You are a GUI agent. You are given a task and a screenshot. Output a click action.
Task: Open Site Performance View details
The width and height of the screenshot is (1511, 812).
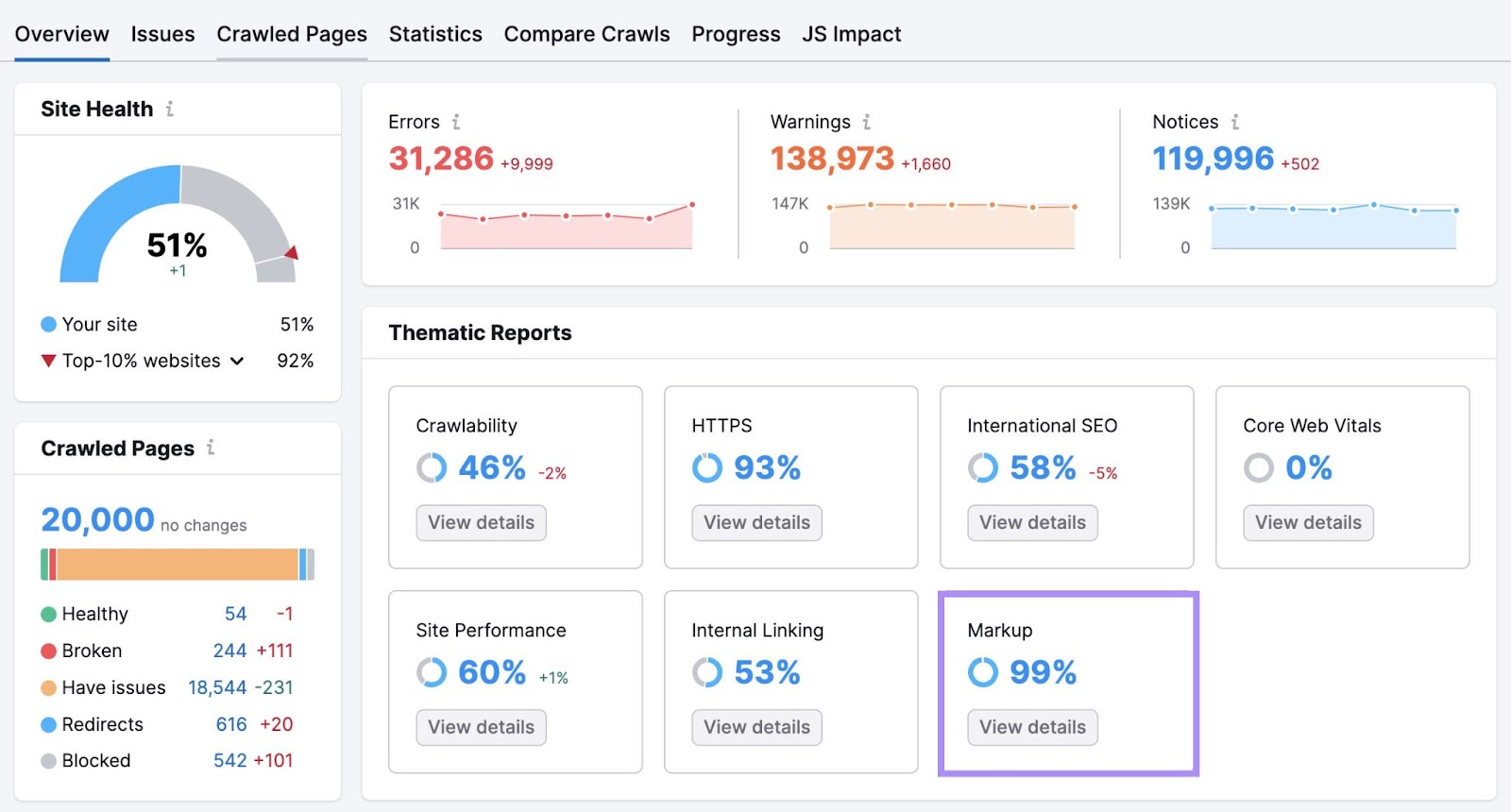(481, 728)
